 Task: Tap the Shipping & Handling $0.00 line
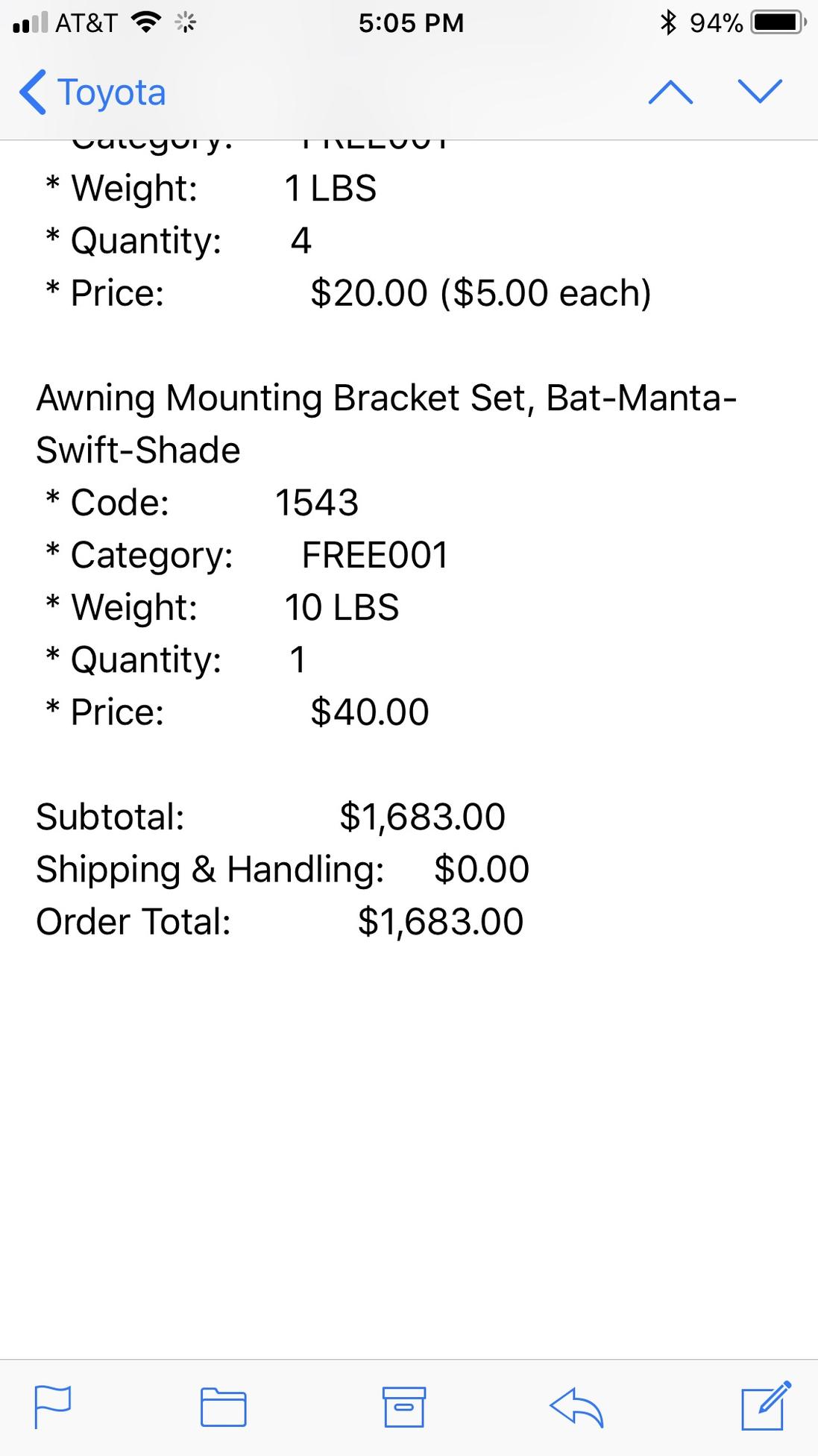click(x=283, y=869)
